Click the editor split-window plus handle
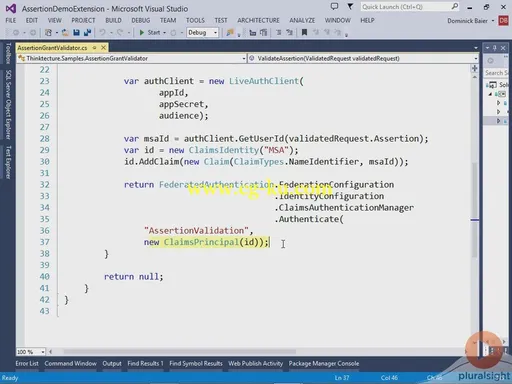Screen dimensions: 512x384 tap(475, 69)
